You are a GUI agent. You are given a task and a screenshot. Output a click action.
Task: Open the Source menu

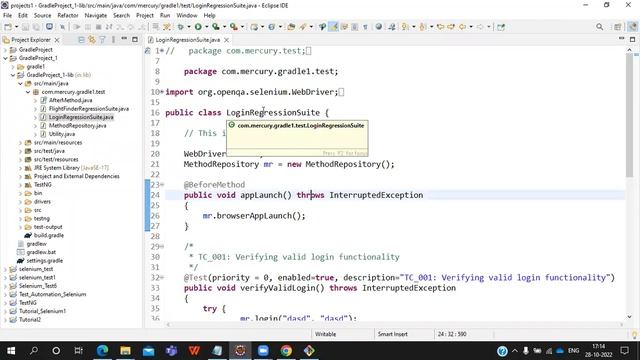(42, 16)
